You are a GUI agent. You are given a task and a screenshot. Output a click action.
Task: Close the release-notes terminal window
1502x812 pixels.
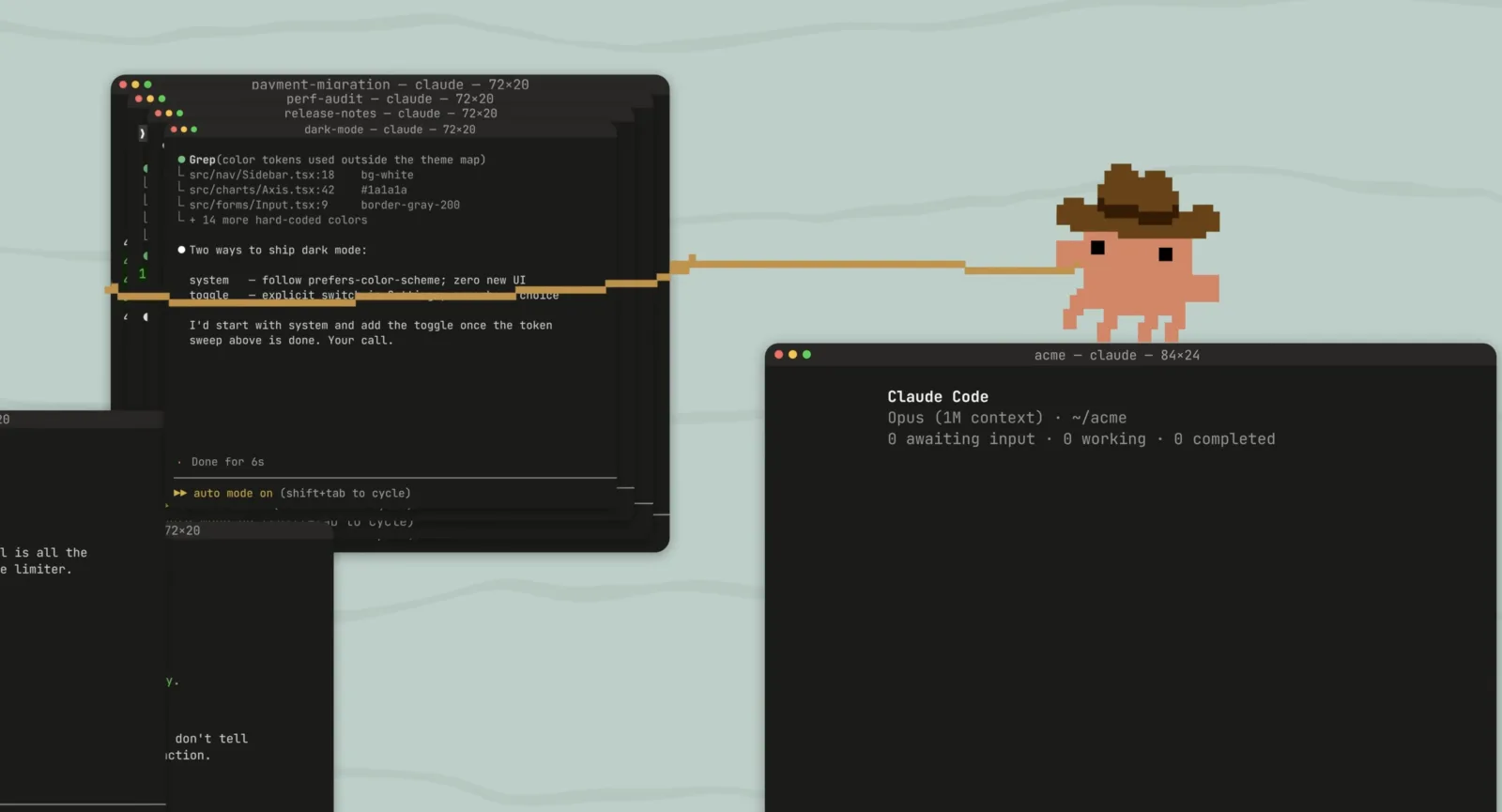159,114
